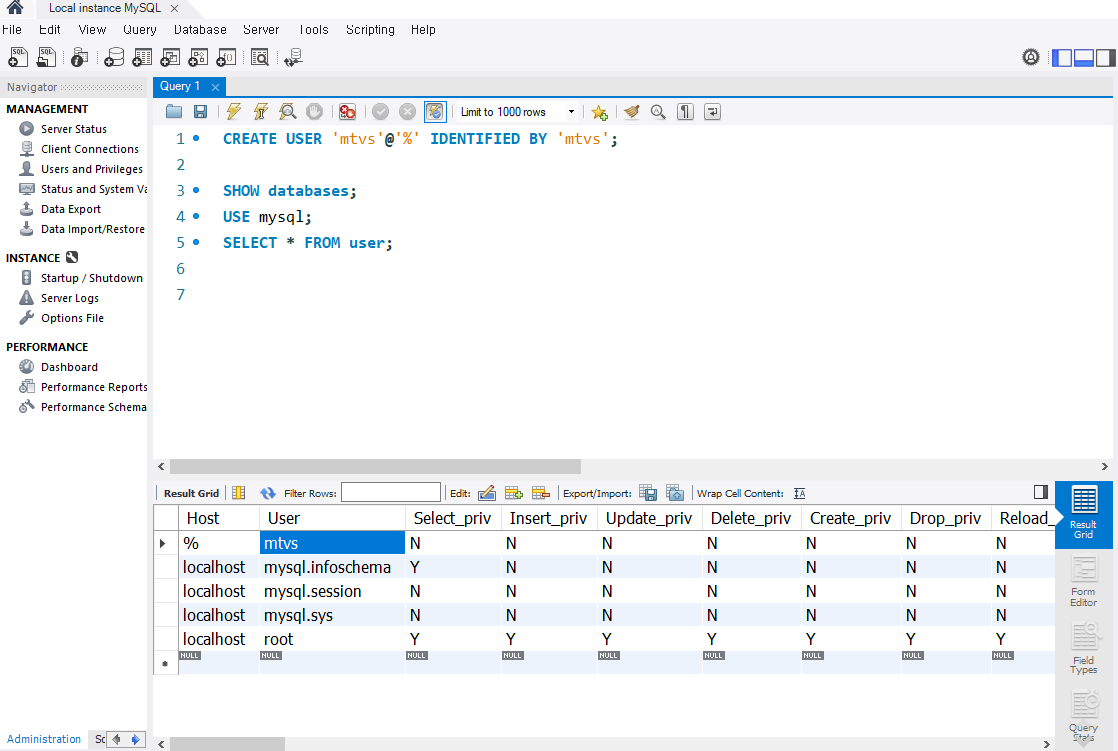1118x751 pixels.
Task: Click Server Status in Management section
Action: [x=73, y=129]
